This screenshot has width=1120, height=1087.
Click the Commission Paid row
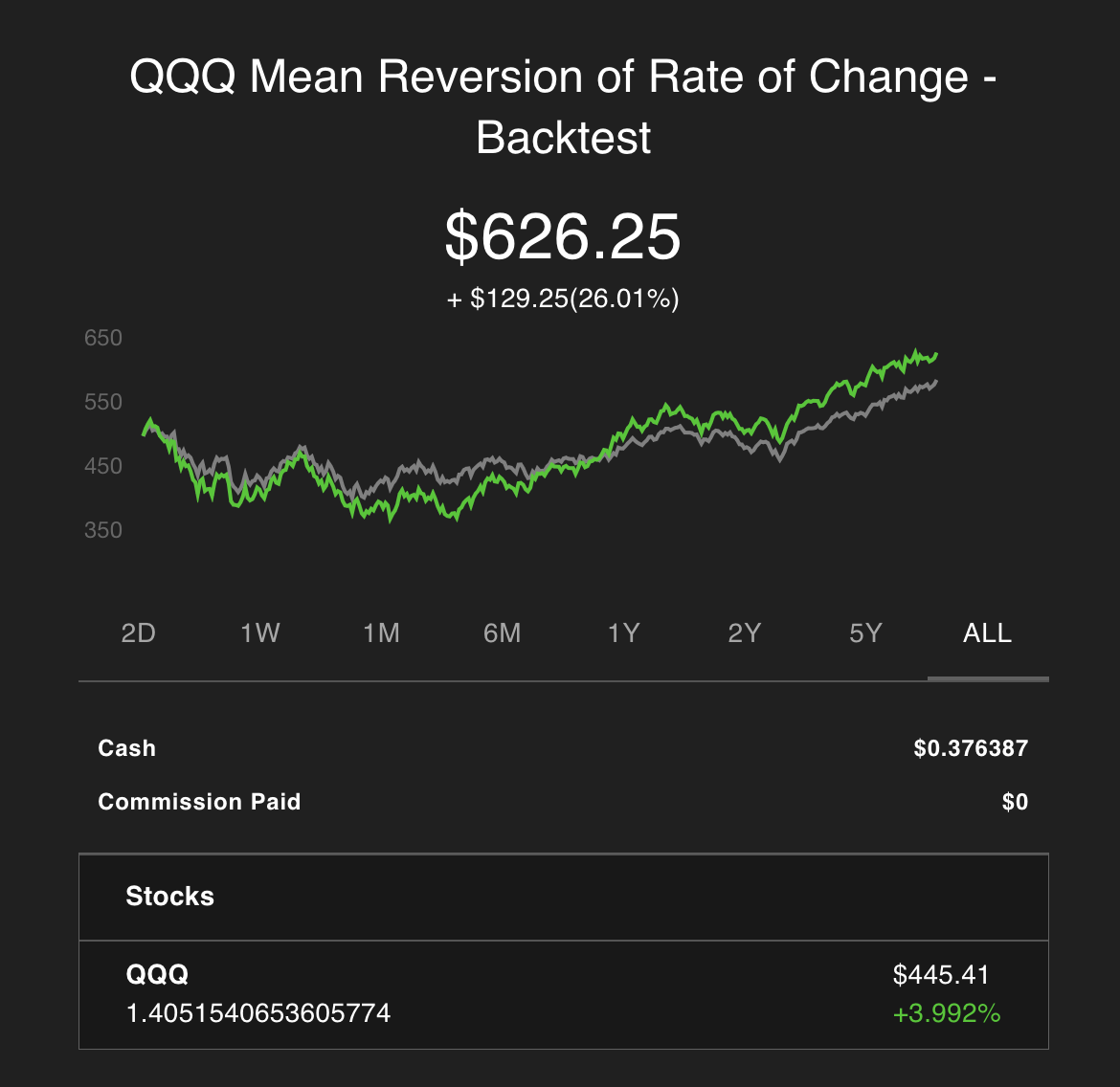564,802
